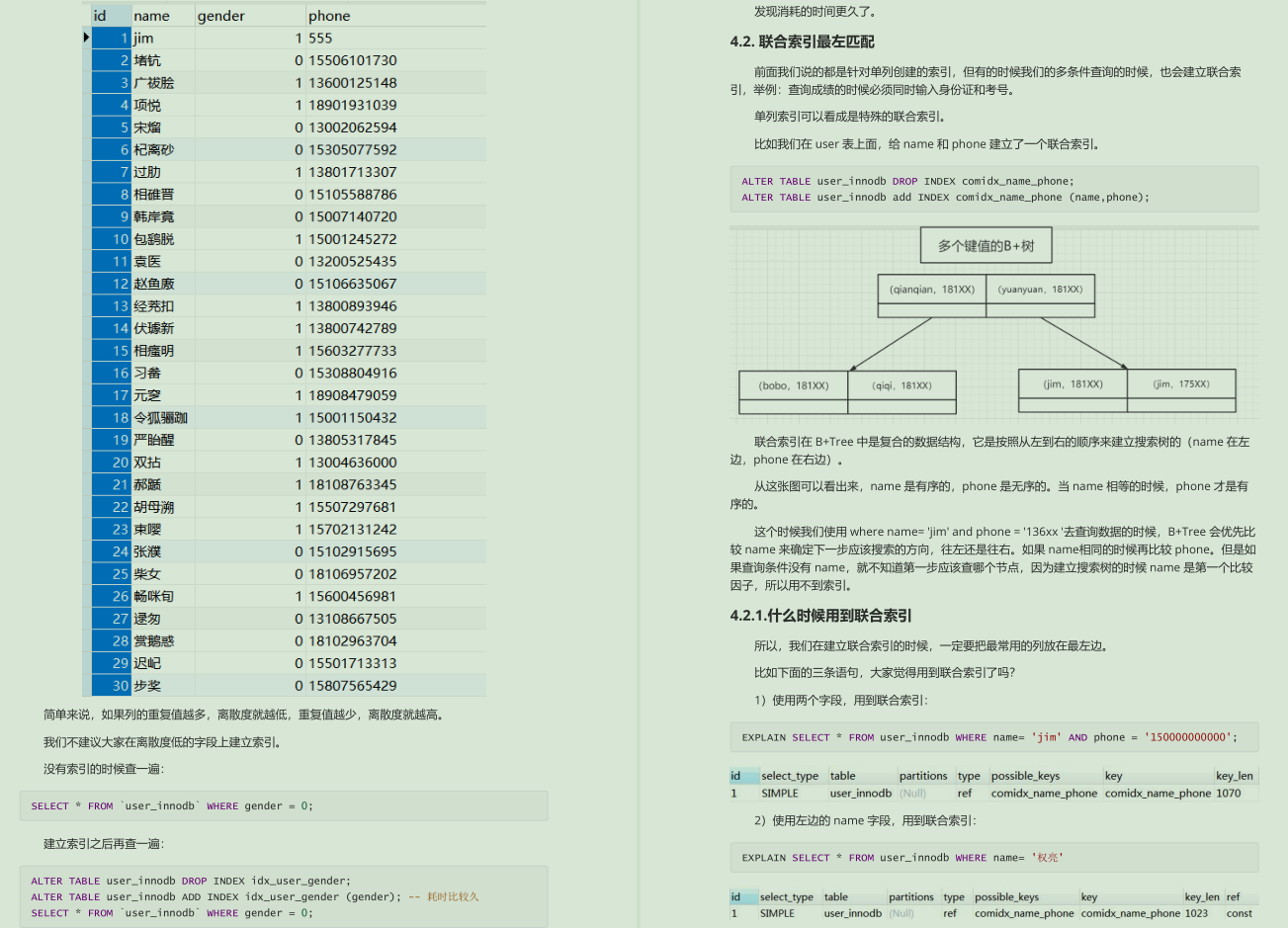Click phone number '15007140720'
Image resolution: width=1288 pixels, height=928 pixels.
click(x=353, y=216)
